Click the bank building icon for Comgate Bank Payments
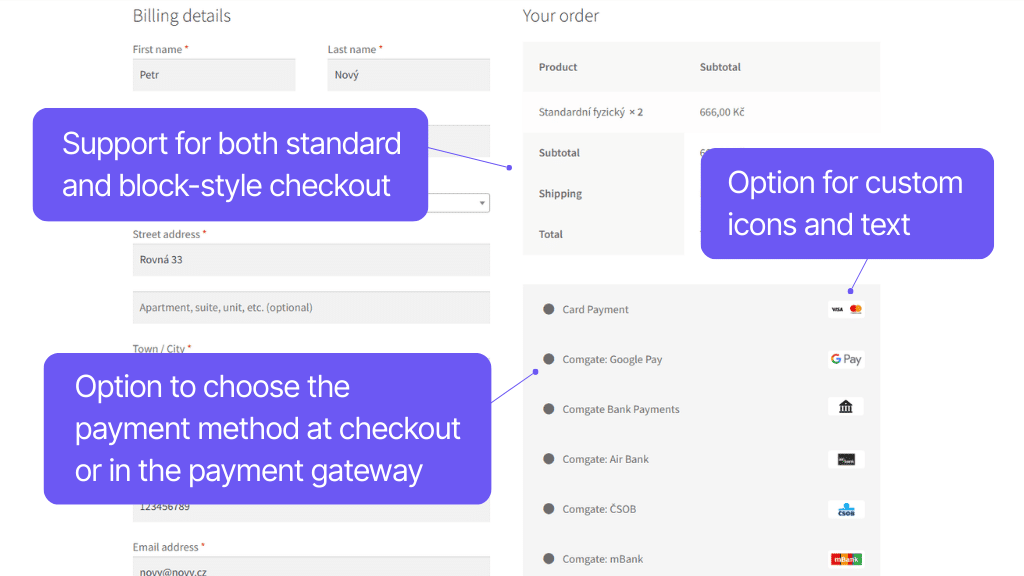 point(845,407)
